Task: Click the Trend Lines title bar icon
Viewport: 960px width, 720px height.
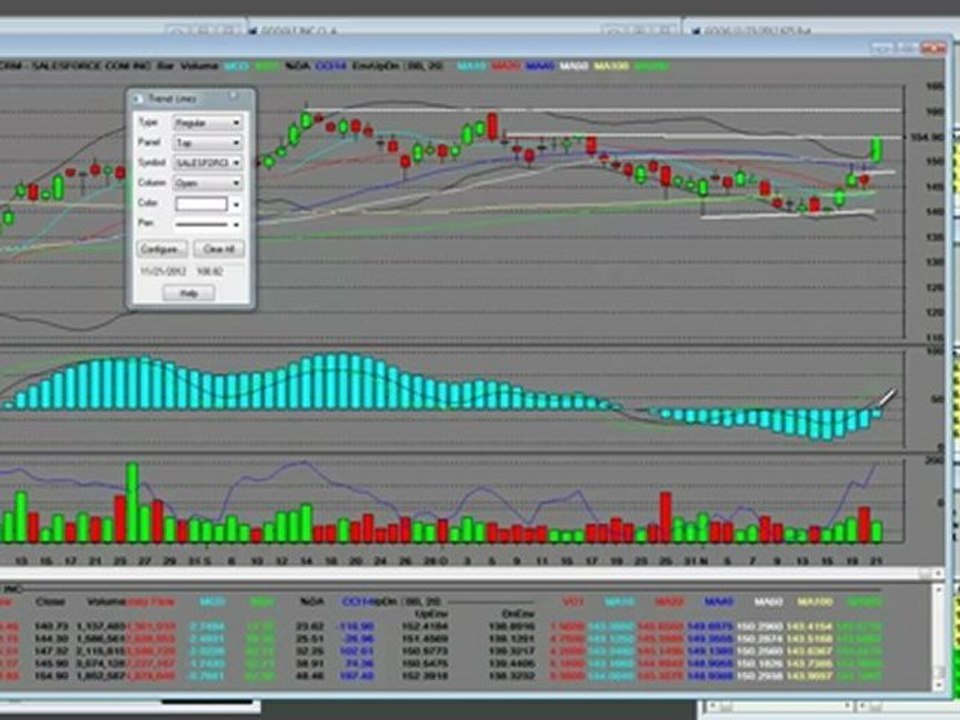Action: pos(138,99)
